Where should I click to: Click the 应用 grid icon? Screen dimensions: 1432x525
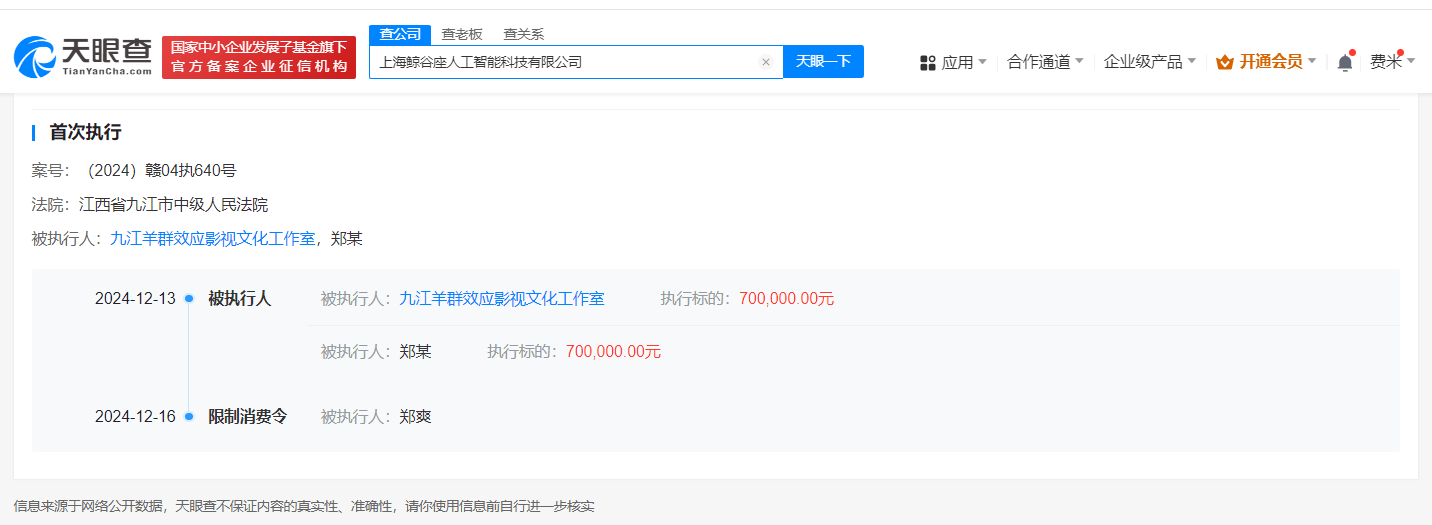tap(927, 62)
